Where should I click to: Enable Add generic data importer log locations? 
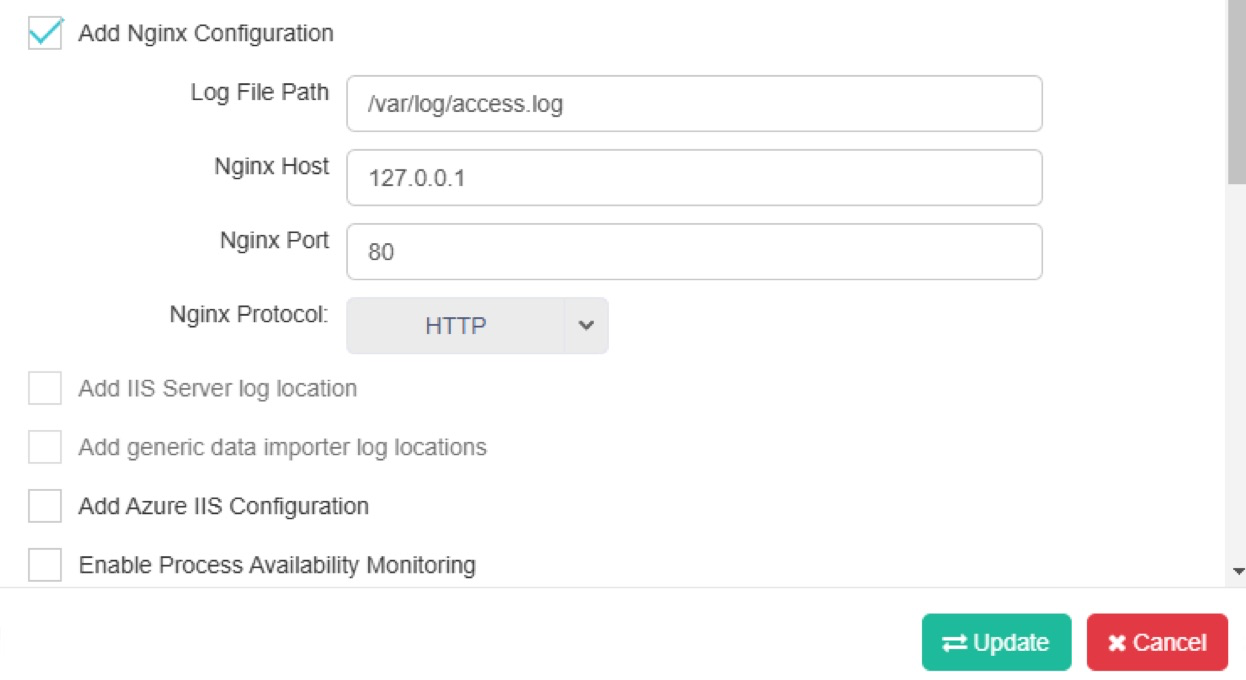tap(45, 447)
